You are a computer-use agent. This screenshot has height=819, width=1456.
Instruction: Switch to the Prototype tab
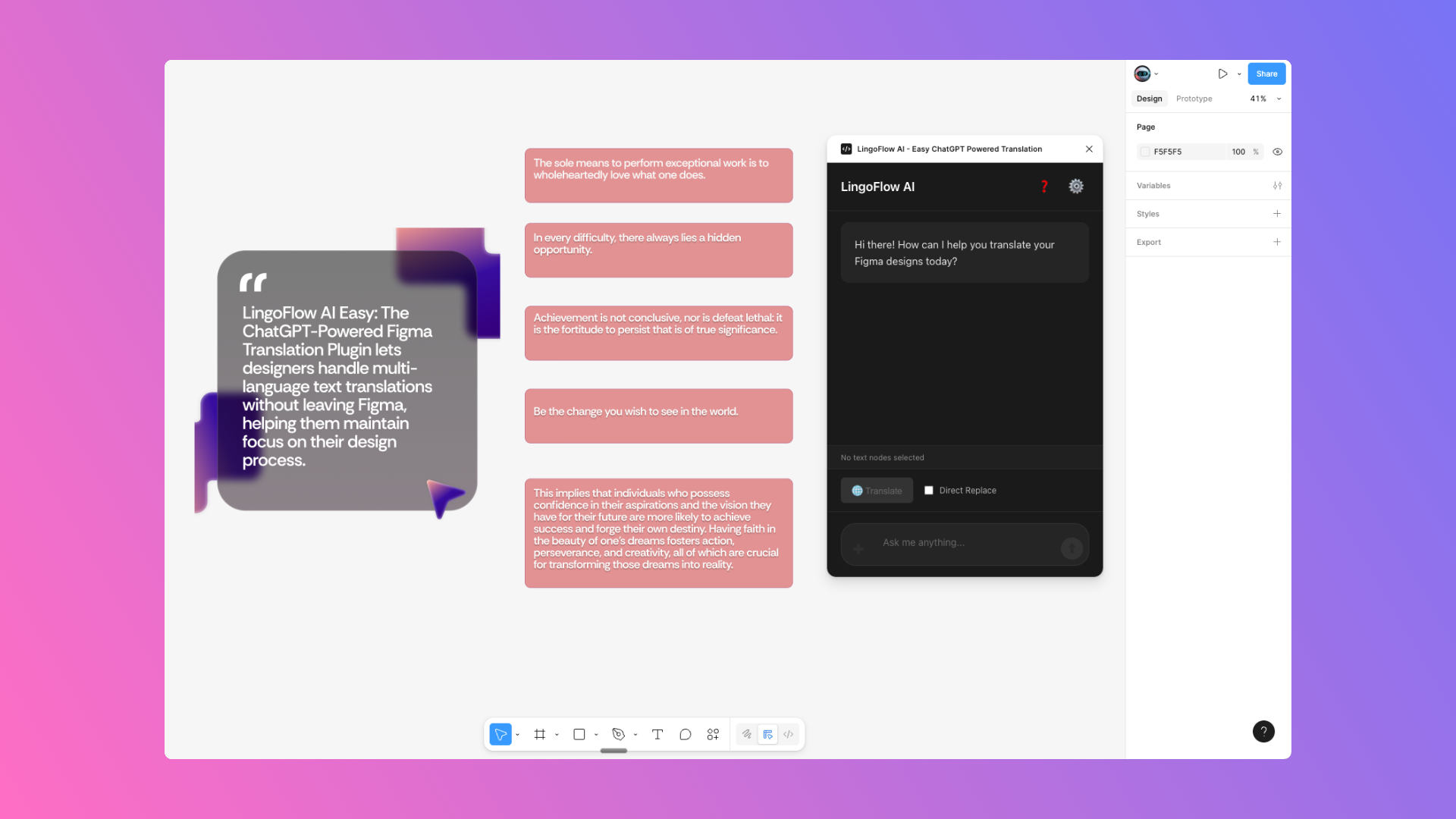tap(1194, 99)
